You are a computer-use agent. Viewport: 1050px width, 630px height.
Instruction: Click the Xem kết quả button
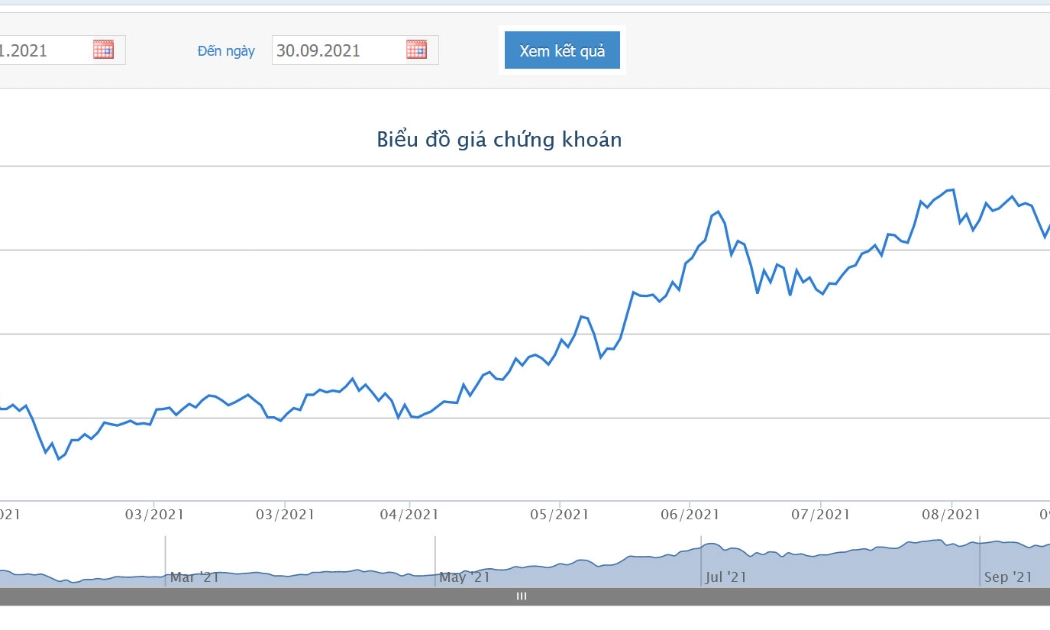[x=562, y=50]
